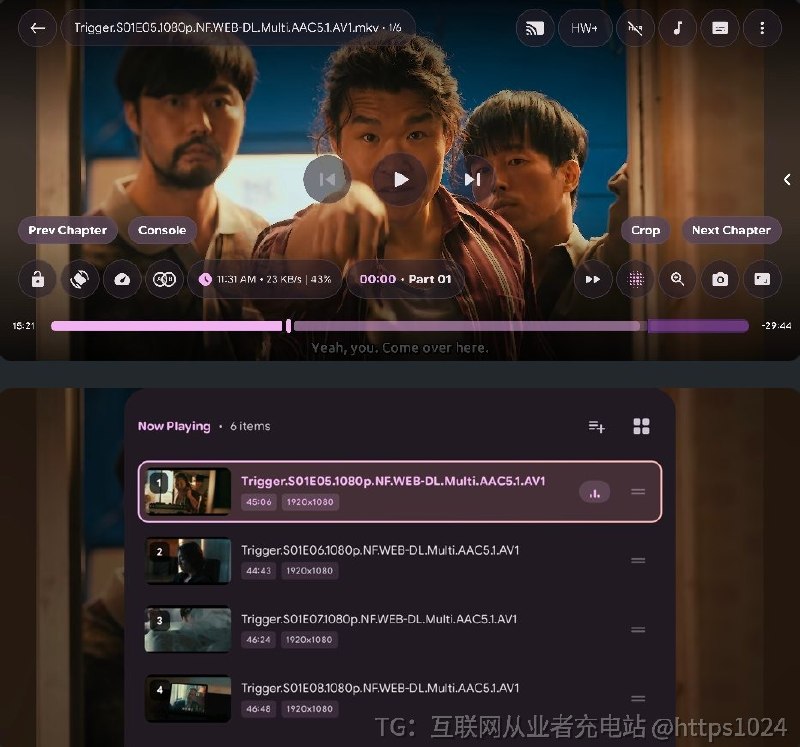The width and height of the screenshot is (800, 747).
Task: Skip to the next video
Action: click(x=472, y=179)
